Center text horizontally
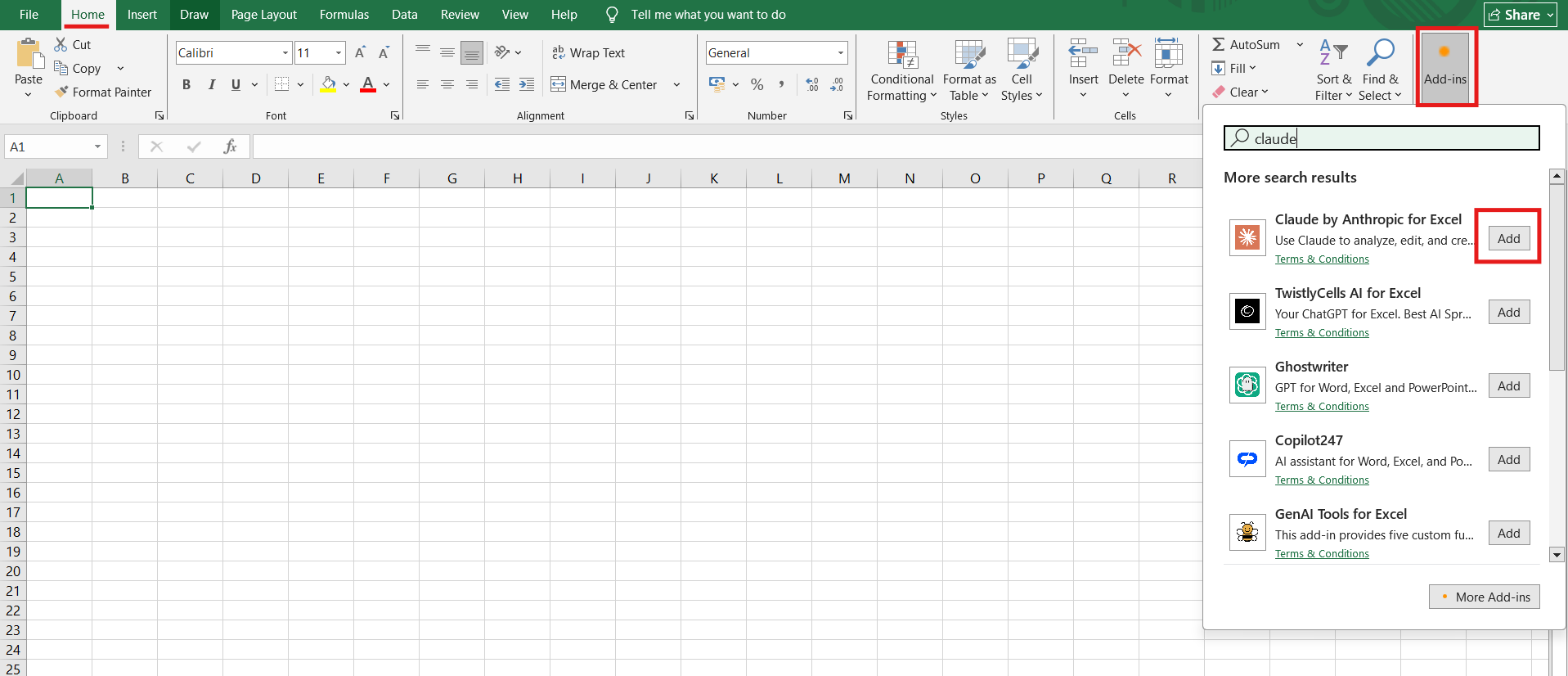The width and height of the screenshot is (1568, 676). (447, 84)
